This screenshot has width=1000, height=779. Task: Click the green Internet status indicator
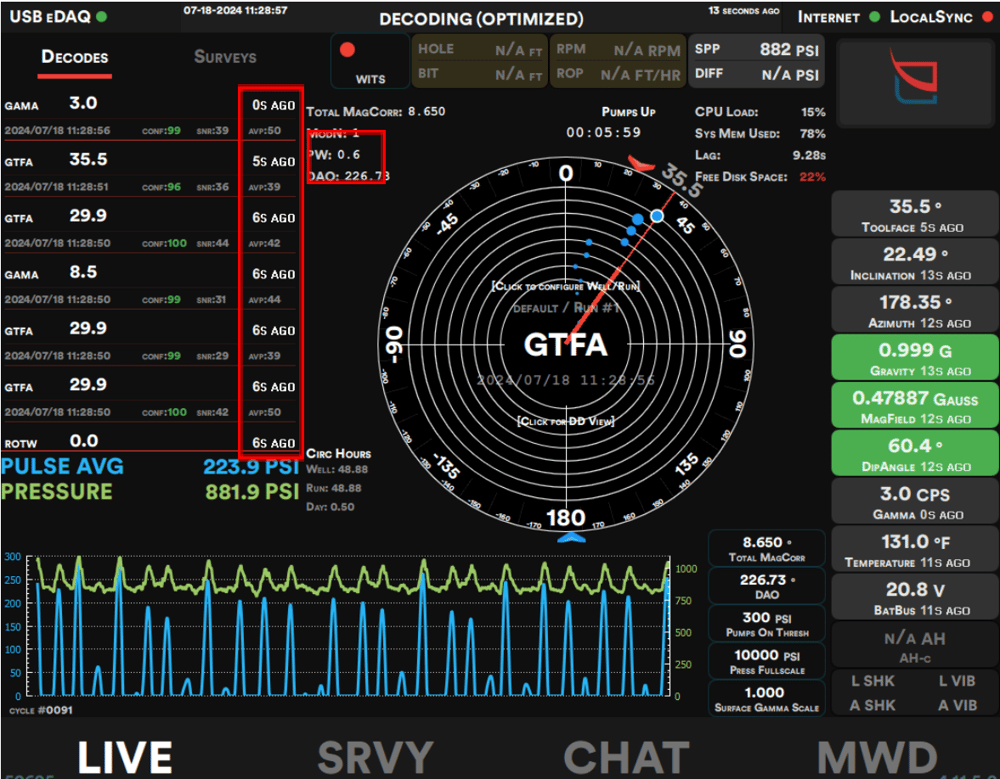pos(875,17)
